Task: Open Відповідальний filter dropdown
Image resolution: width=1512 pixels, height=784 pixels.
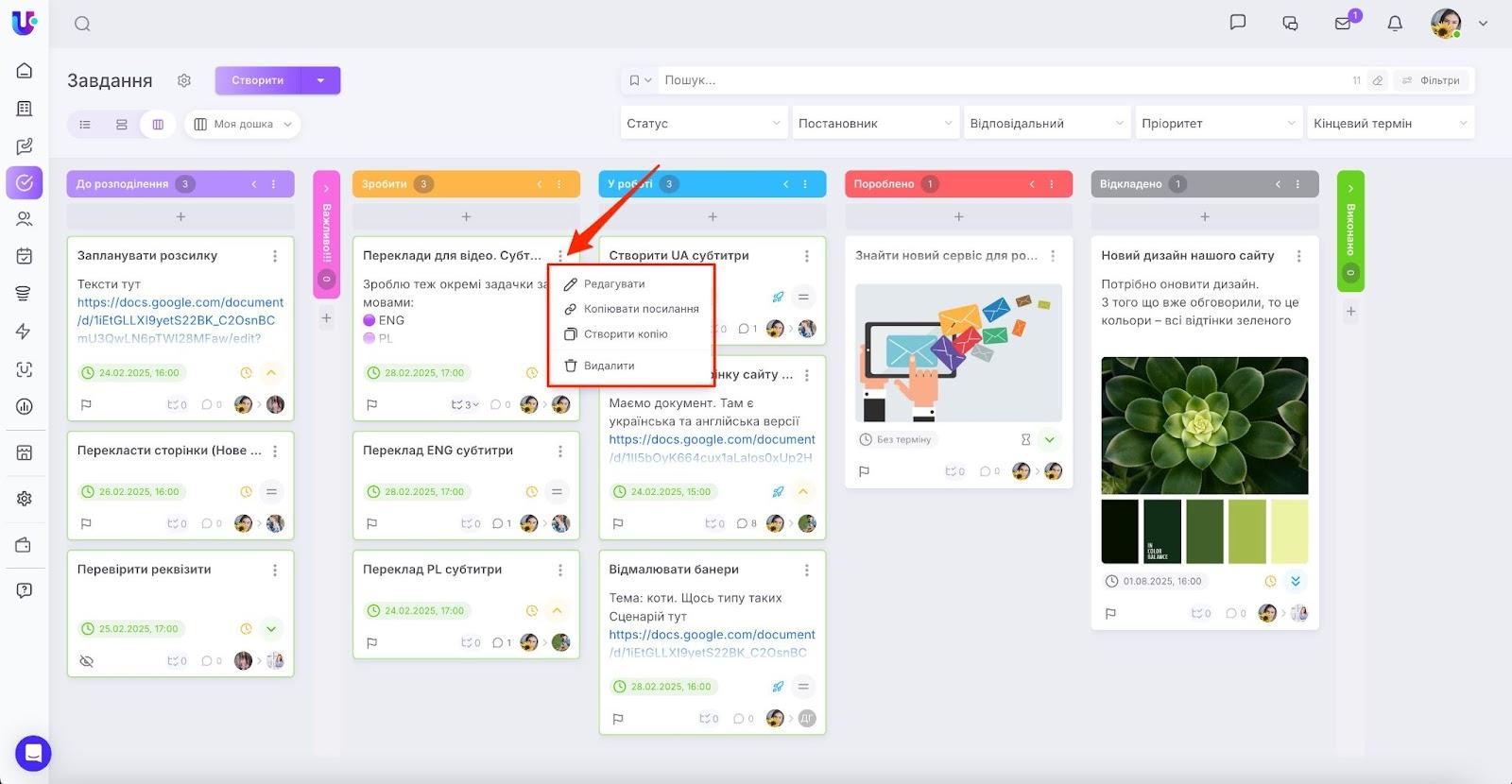Action: pyautogui.click(x=1047, y=123)
